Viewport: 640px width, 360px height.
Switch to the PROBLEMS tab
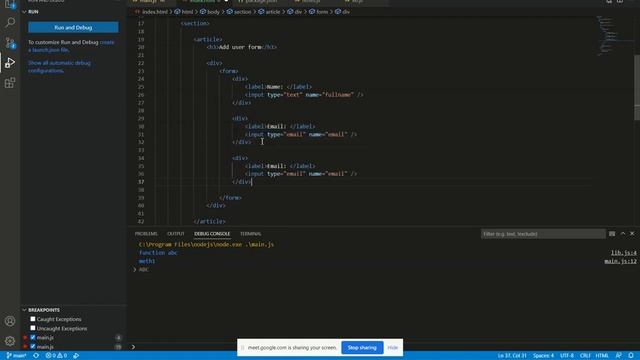click(146, 234)
